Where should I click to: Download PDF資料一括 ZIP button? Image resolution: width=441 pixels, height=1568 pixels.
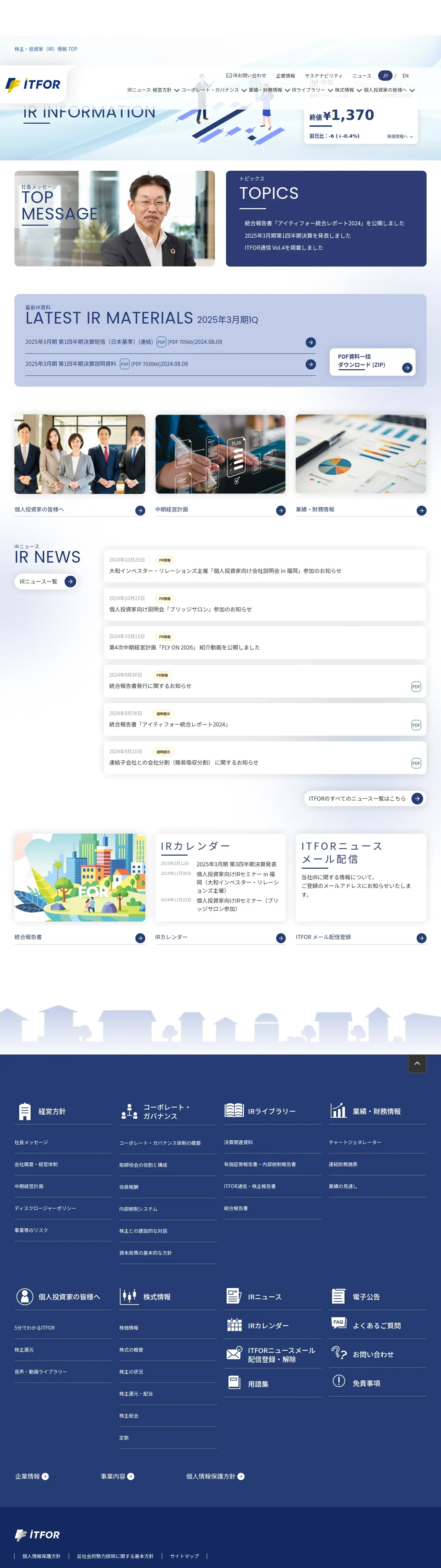372,362
